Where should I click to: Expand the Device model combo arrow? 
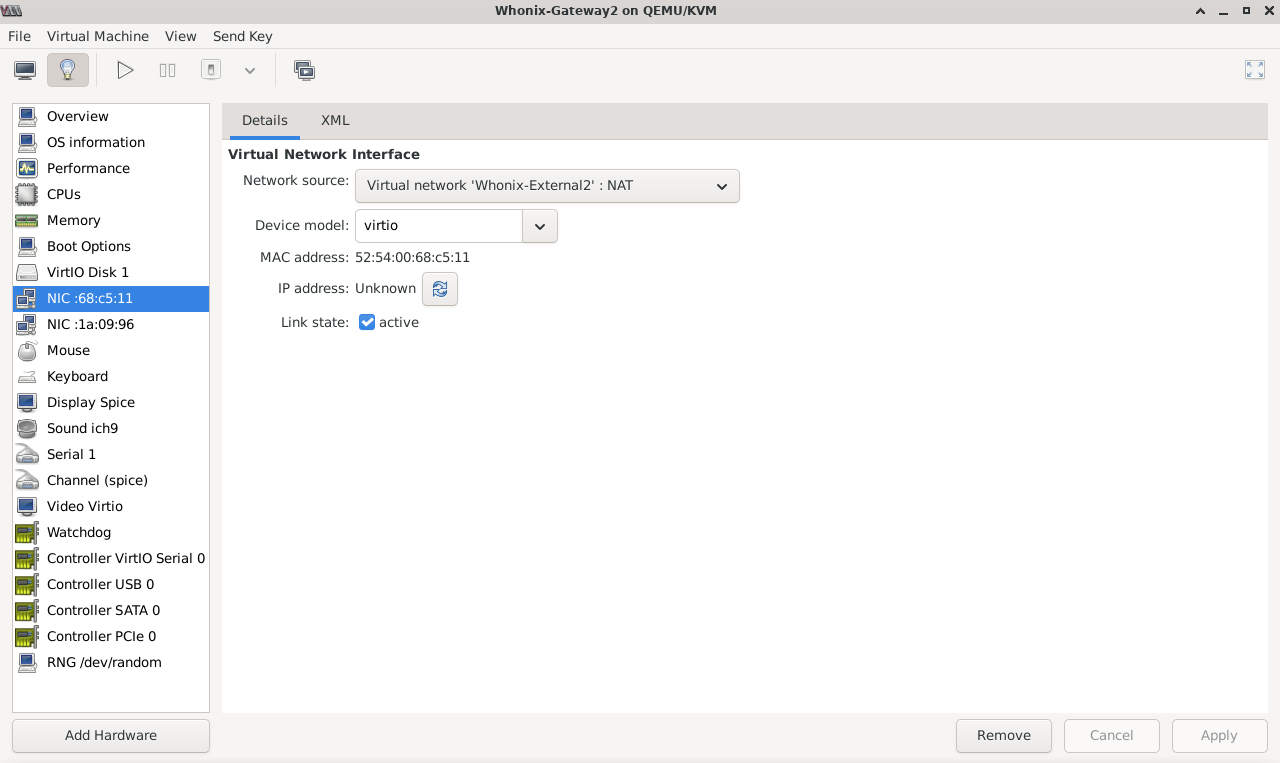coord(540,226)
